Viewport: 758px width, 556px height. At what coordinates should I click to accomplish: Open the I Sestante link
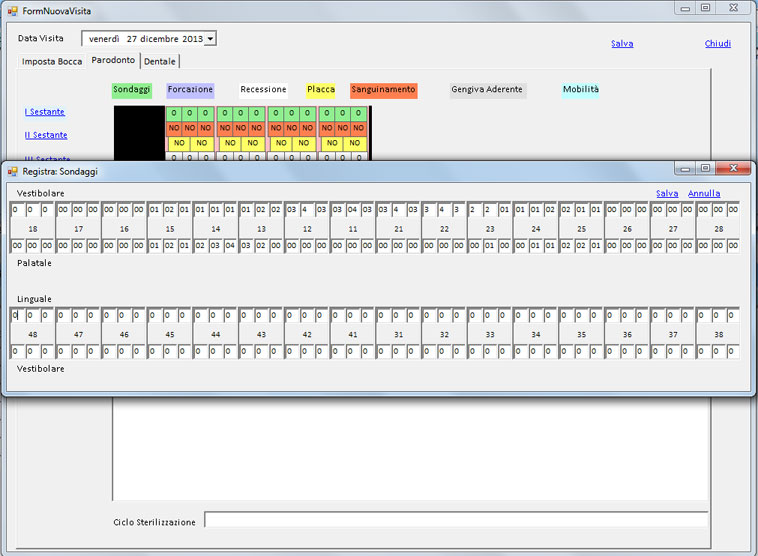coord(44,112)
